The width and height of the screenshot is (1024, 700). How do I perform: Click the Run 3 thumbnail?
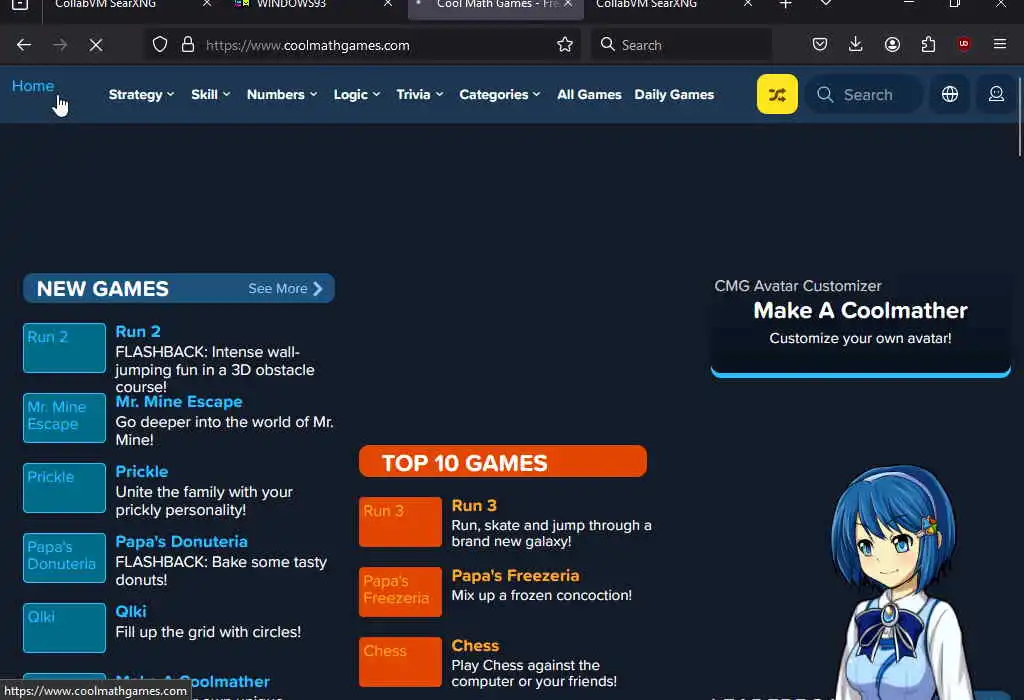tap(400, 522)
